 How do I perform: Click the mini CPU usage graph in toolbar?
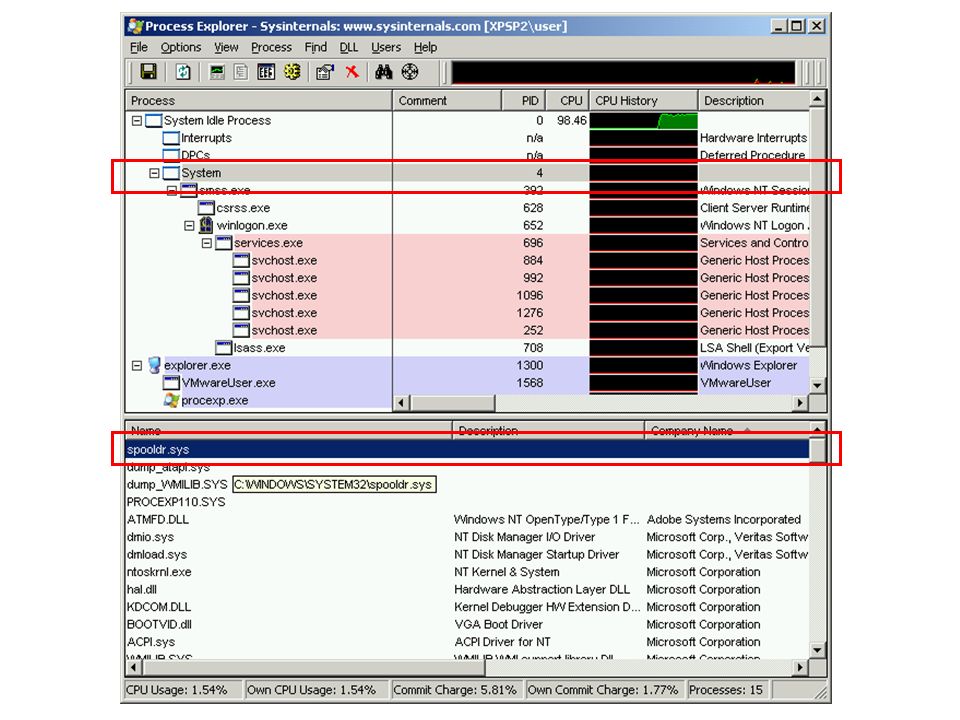[x=623, y=72]
